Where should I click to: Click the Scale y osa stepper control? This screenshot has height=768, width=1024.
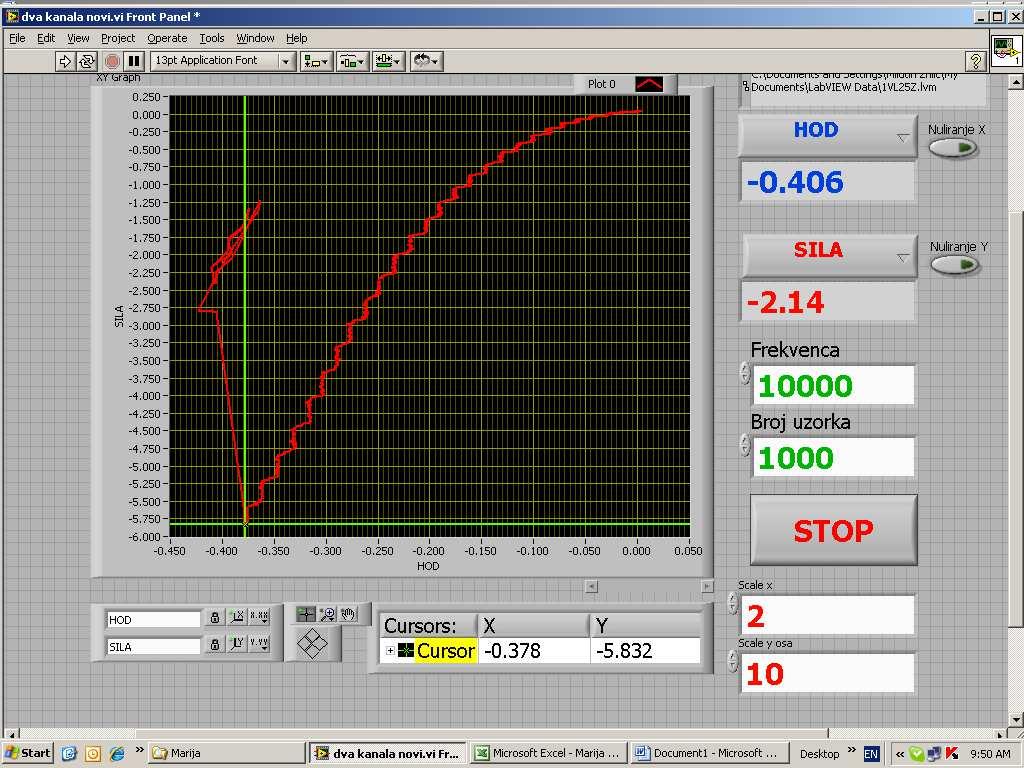tap(733, 662)
